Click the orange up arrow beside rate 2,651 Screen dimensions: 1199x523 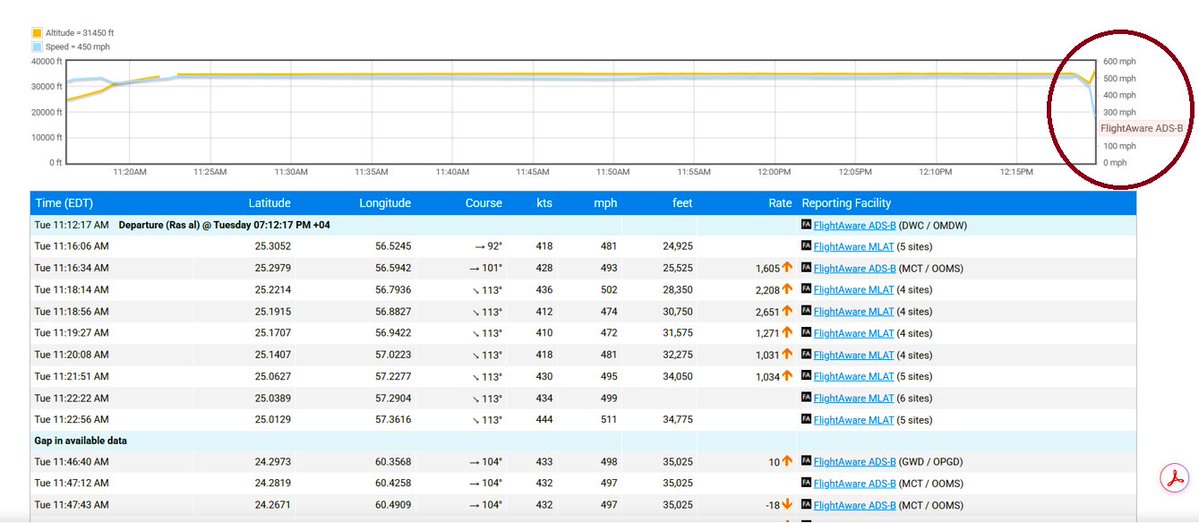coord(787,311)
